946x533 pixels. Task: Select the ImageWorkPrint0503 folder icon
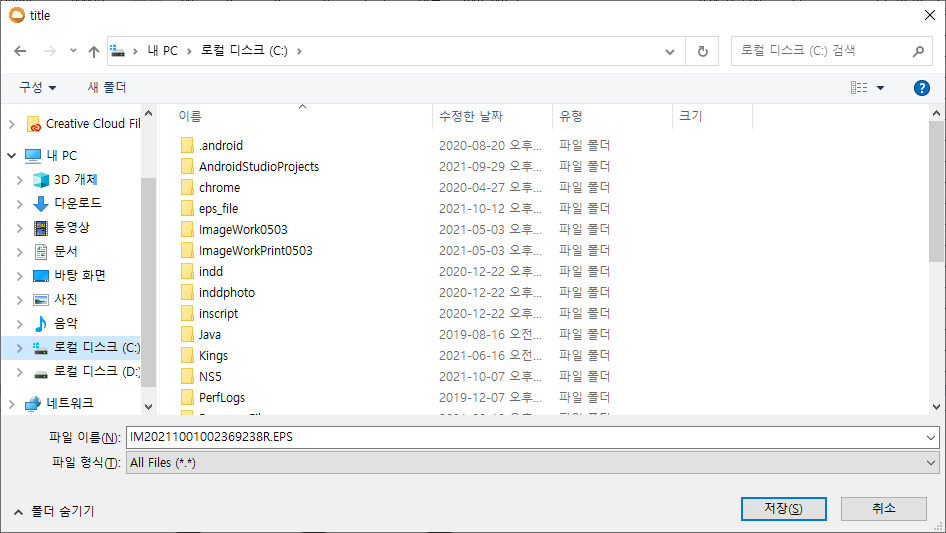188,251
